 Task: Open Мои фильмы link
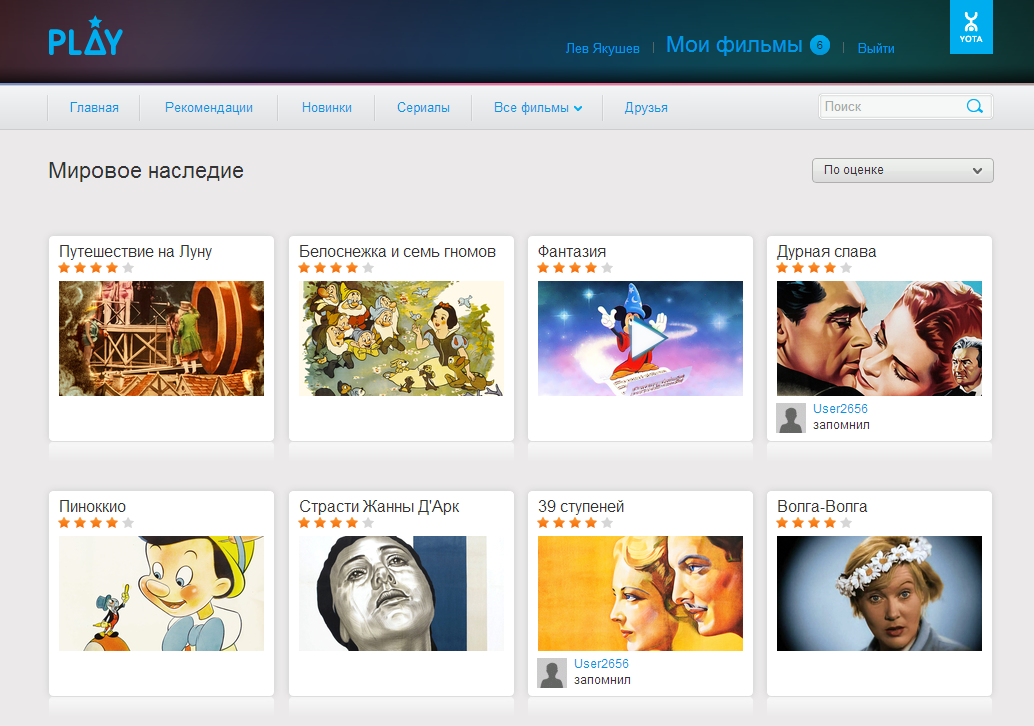click(734, 45)
